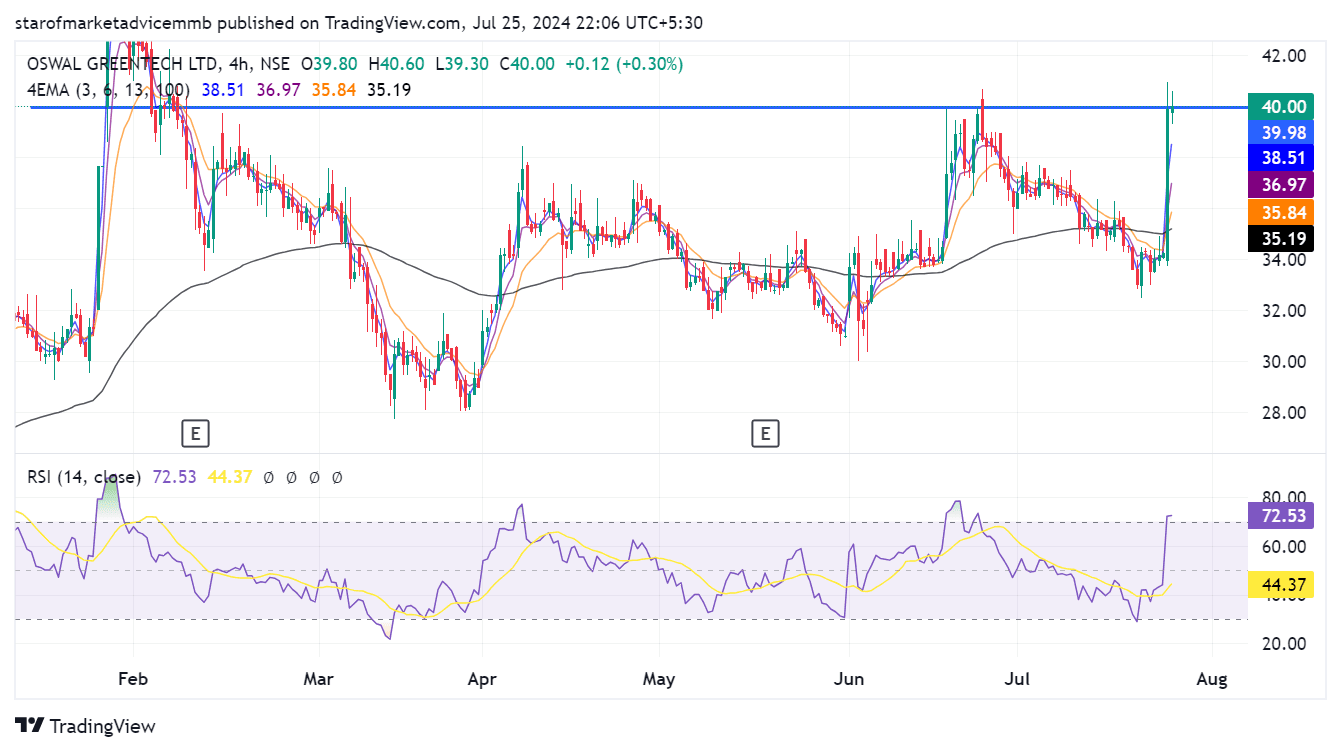Click the yellow 44.37 value in the RSI legend

pos(228,478)
